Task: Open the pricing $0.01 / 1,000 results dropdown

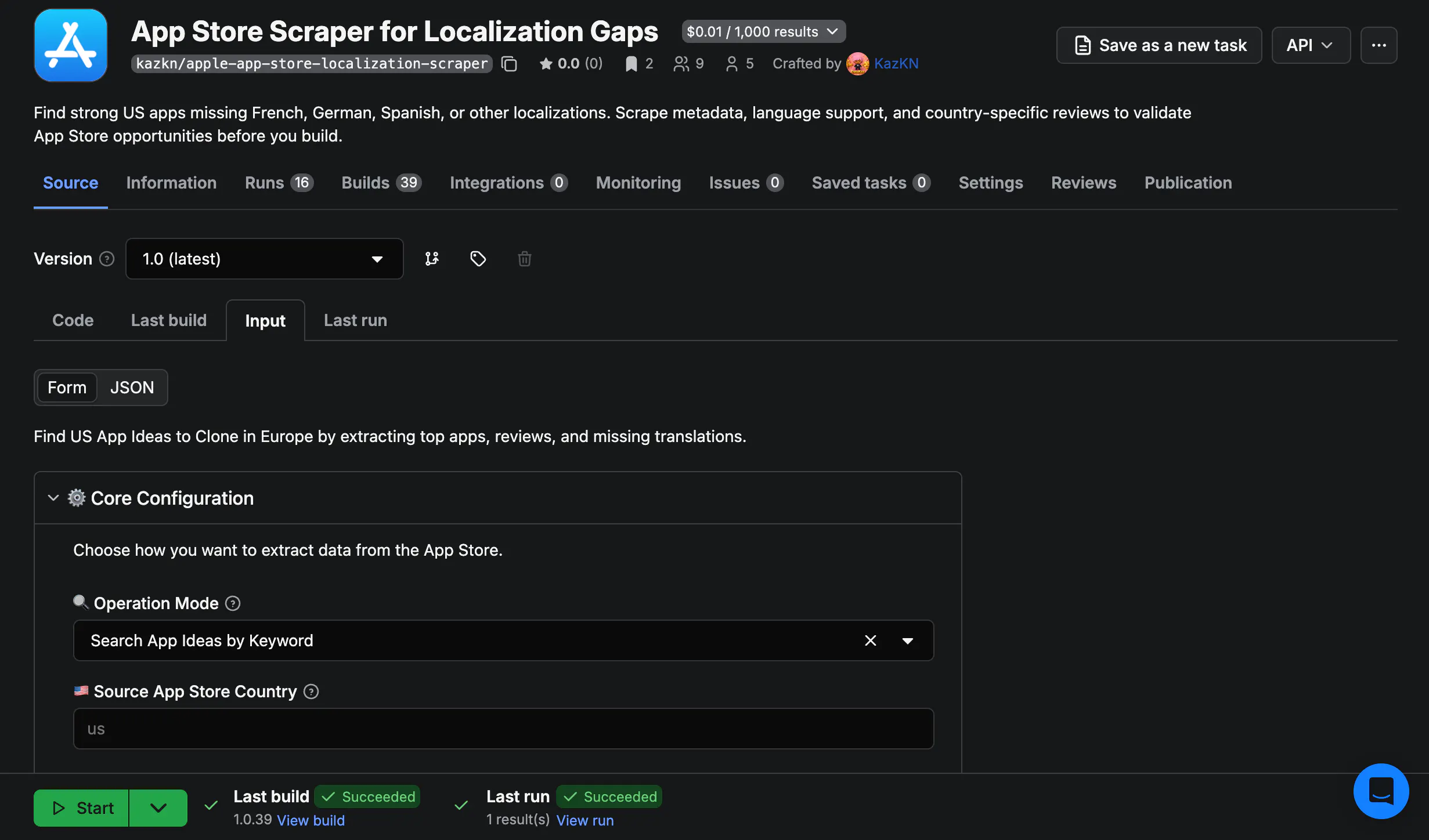Action: coord(763,31)
